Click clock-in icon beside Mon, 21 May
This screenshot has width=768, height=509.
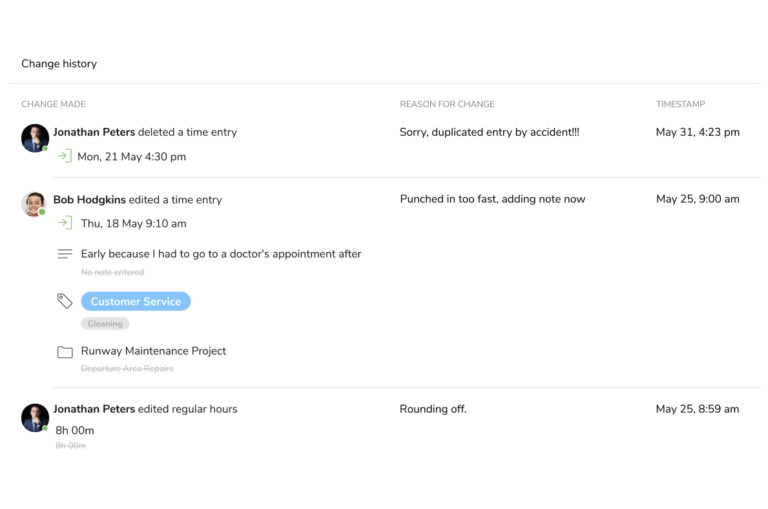pos(65,156)
